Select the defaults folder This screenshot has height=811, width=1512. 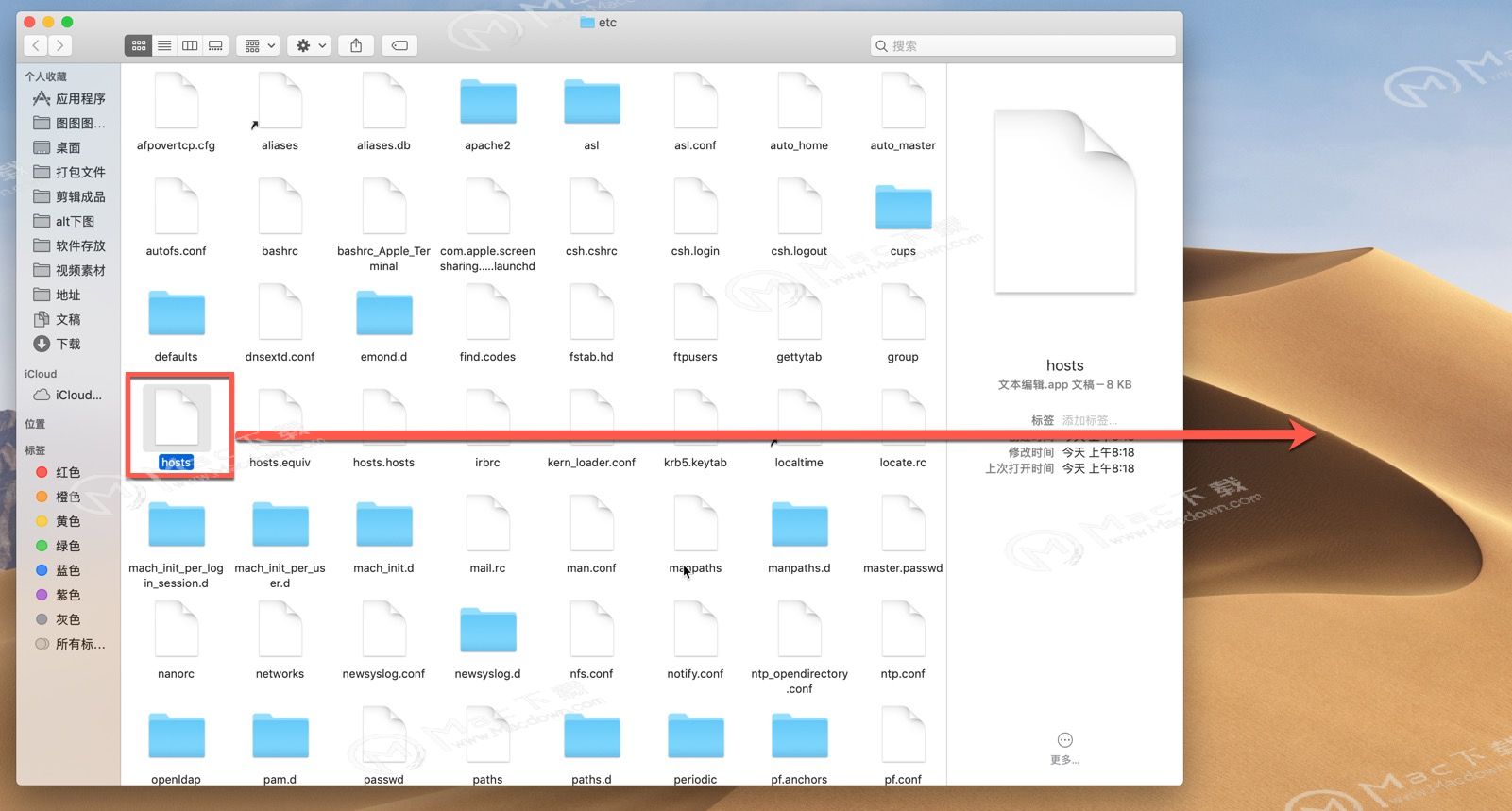tap(177, 313)
